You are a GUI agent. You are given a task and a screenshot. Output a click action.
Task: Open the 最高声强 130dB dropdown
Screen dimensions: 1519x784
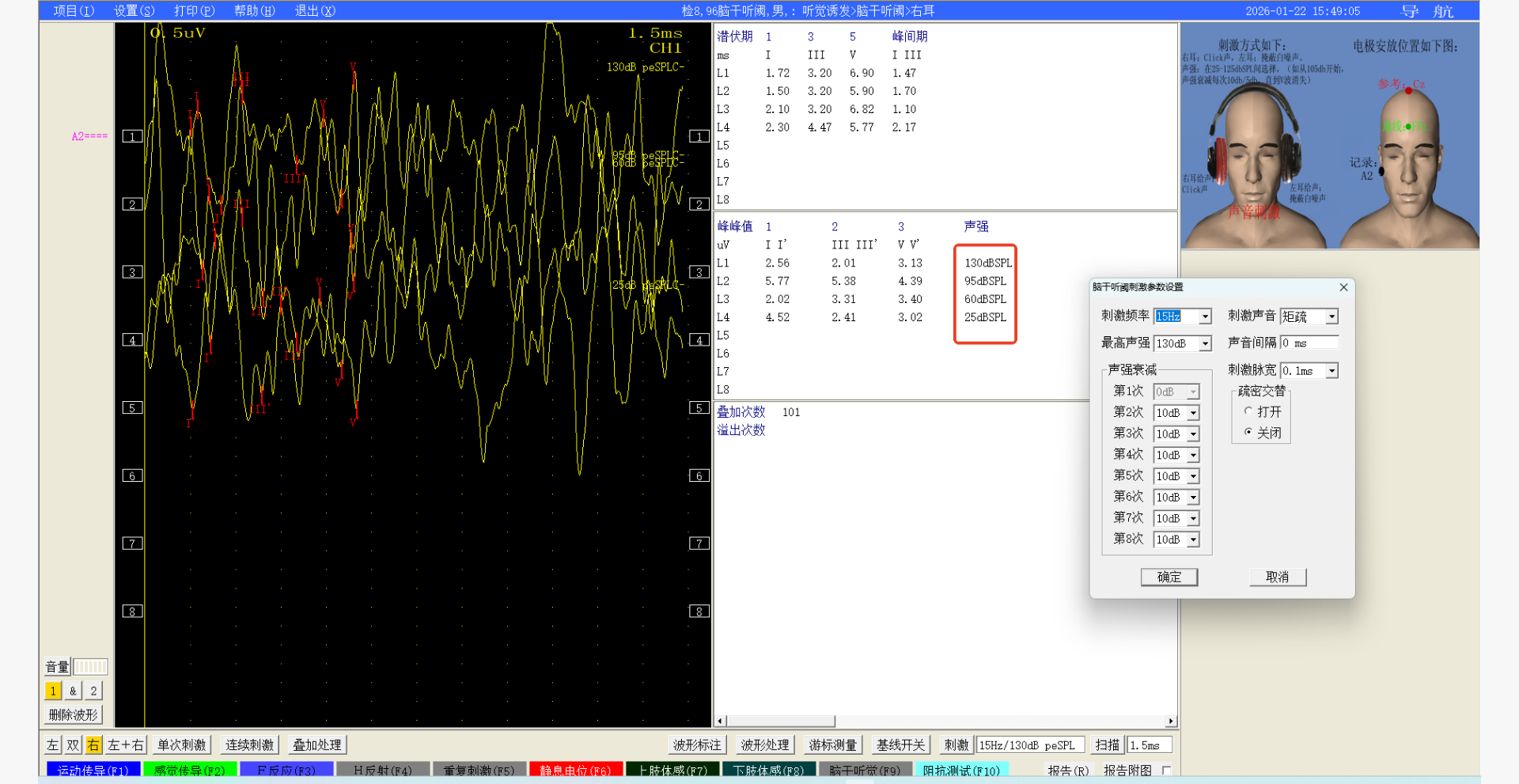1205,343
